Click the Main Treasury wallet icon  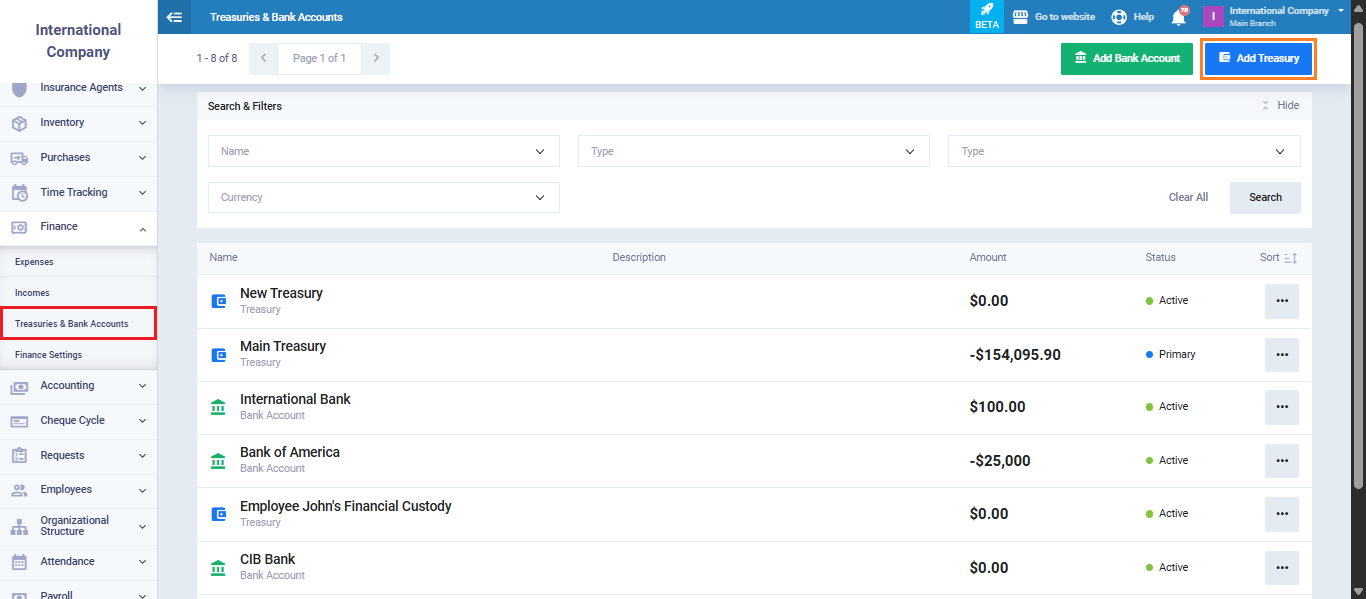pos(219,354)
